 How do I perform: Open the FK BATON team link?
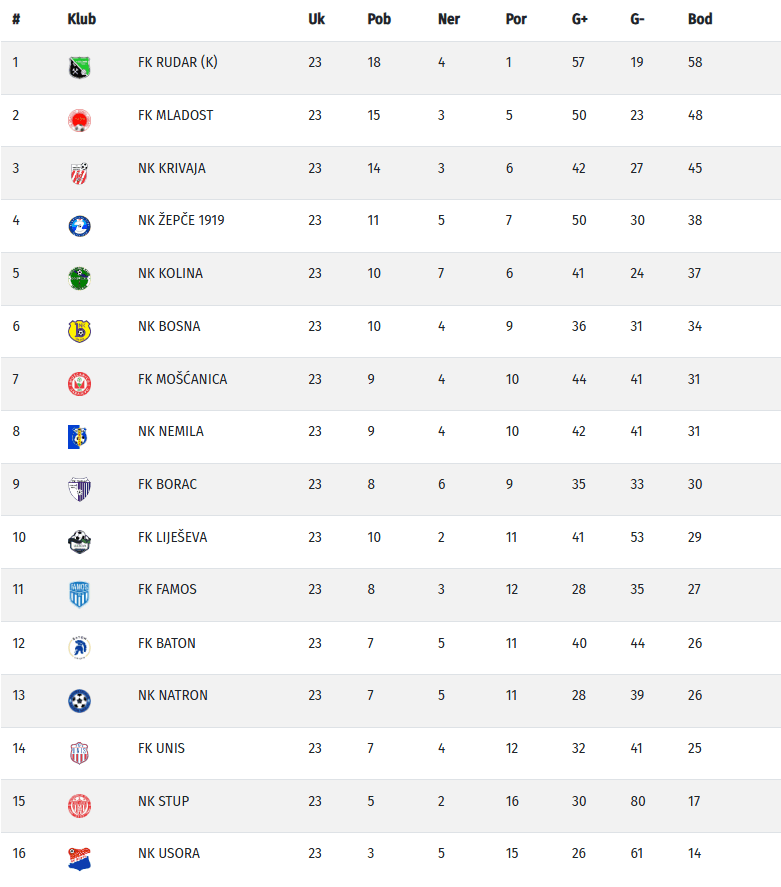(x=167, y=643)
